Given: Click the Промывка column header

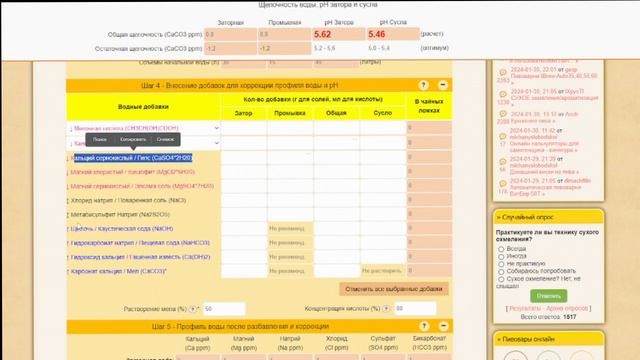Looking at the screenshot, I should click(x=290, y=113).
